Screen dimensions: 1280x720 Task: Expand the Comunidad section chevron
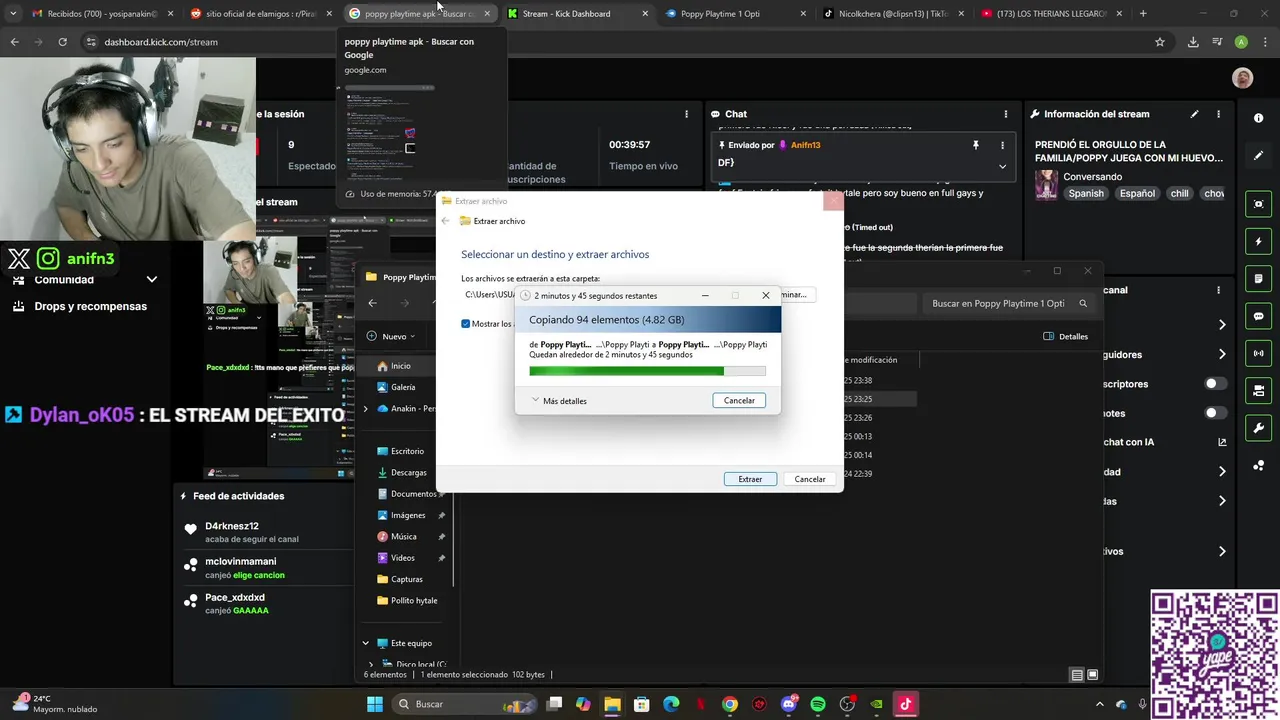152,280
